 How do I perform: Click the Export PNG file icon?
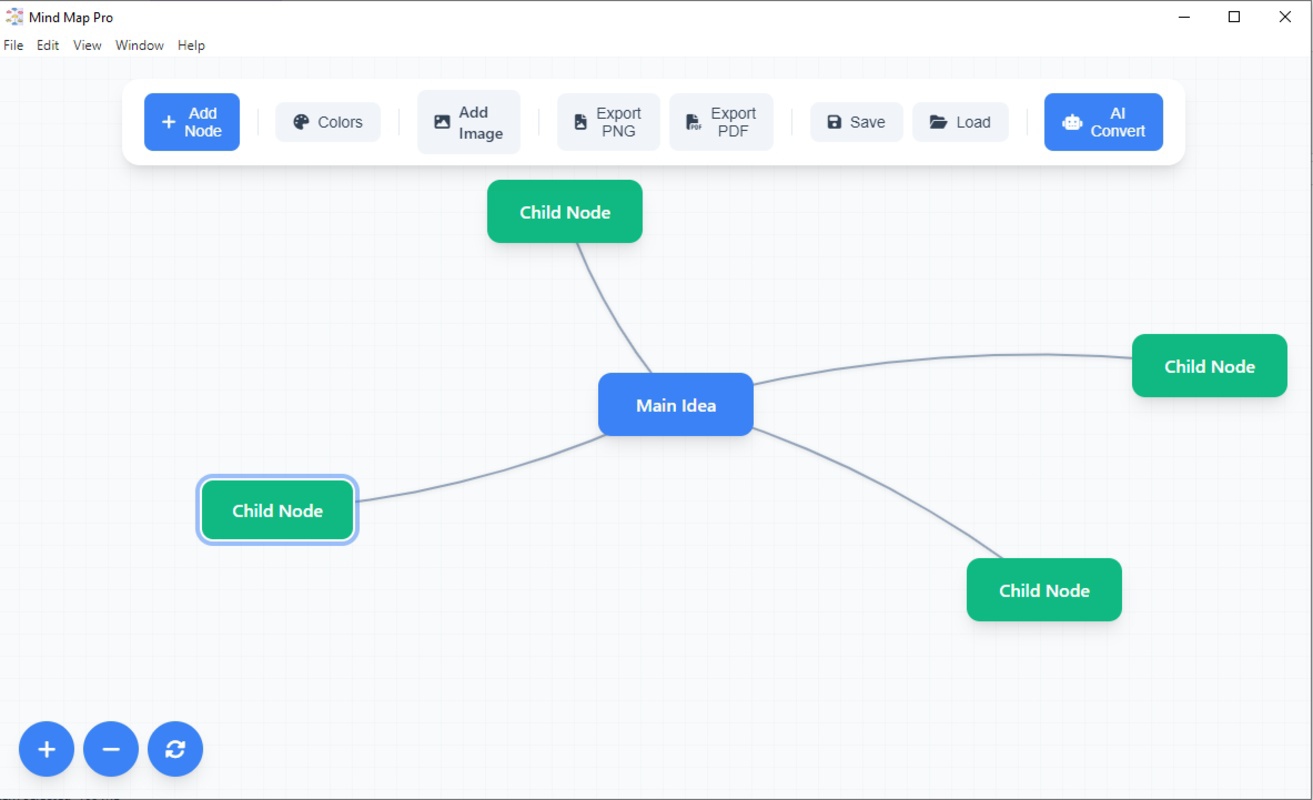[x=580, y=120]
